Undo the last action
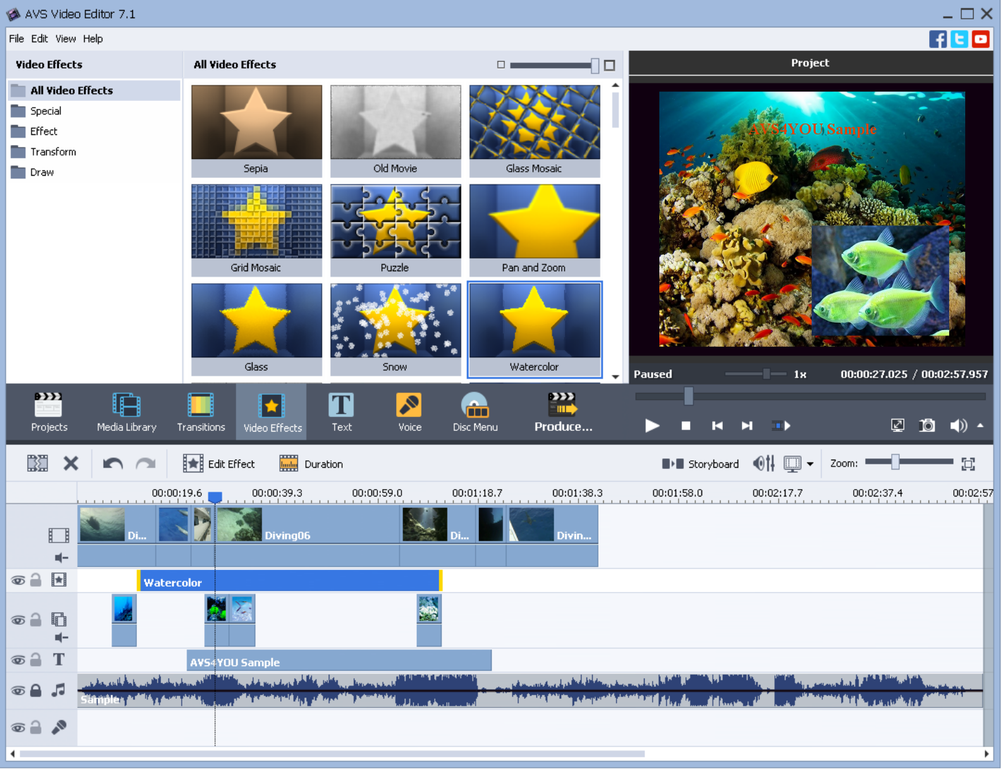1002x769 pixels. (x=113, y=463)
